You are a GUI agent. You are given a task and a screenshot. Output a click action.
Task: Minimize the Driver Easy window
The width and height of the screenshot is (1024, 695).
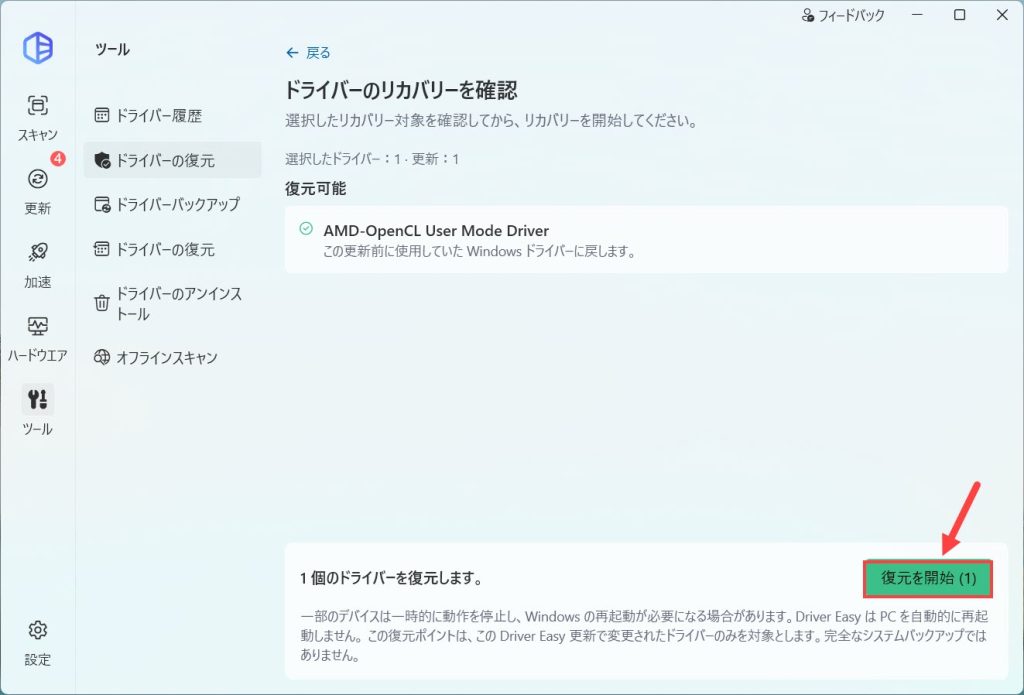918,15
